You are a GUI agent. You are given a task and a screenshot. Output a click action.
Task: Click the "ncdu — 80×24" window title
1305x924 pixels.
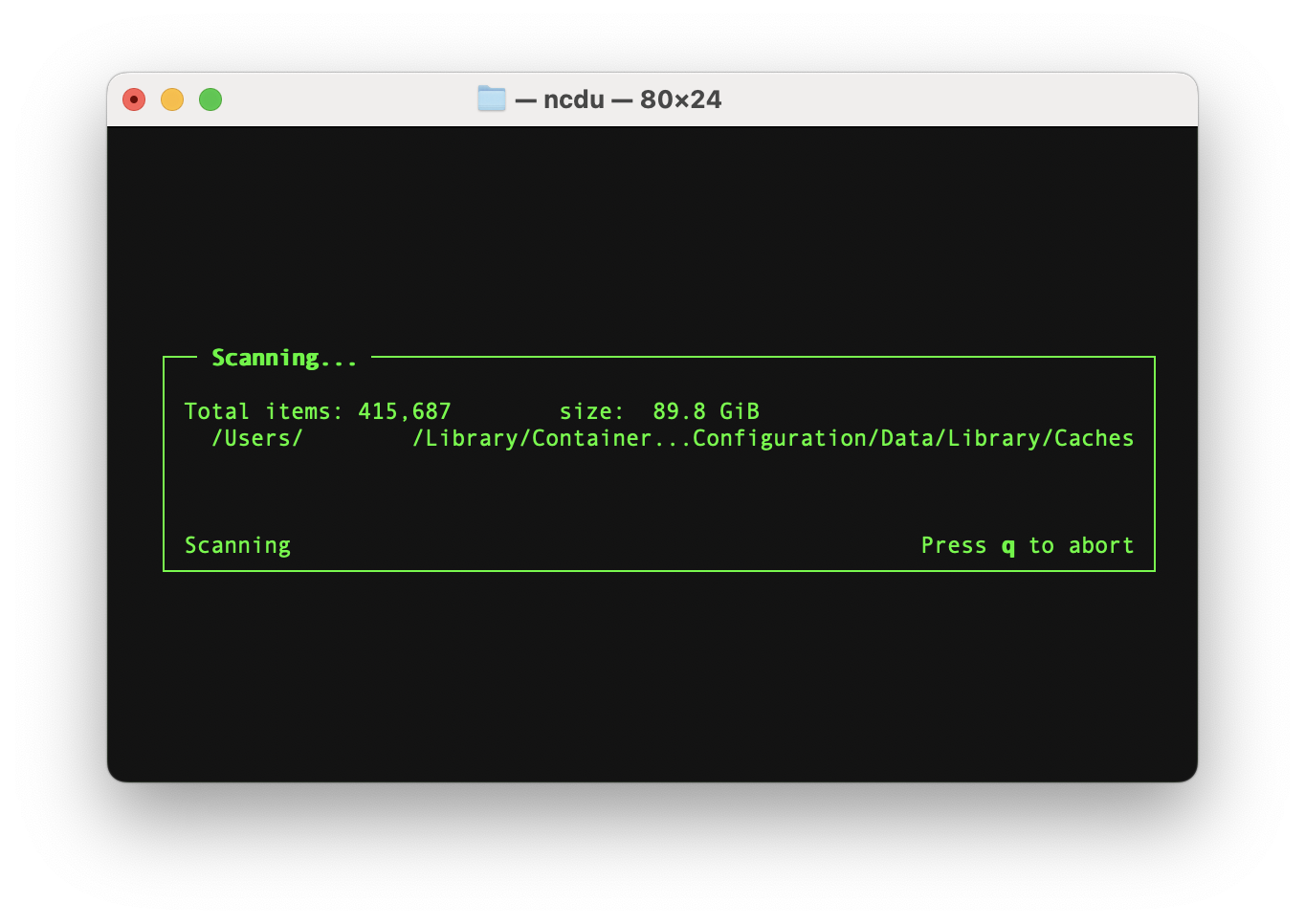pos(631,99)
